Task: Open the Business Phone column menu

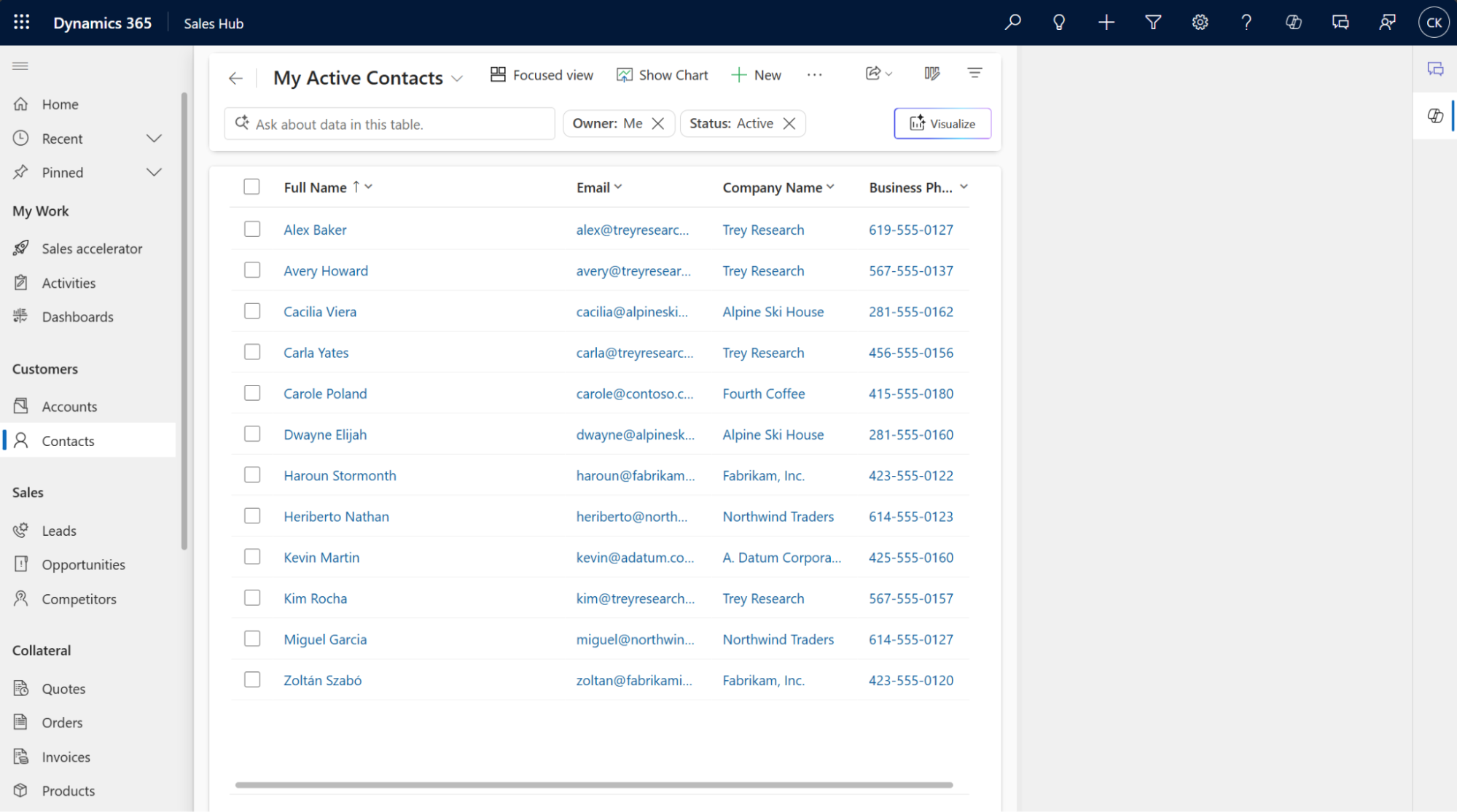Action: [964, 187]
